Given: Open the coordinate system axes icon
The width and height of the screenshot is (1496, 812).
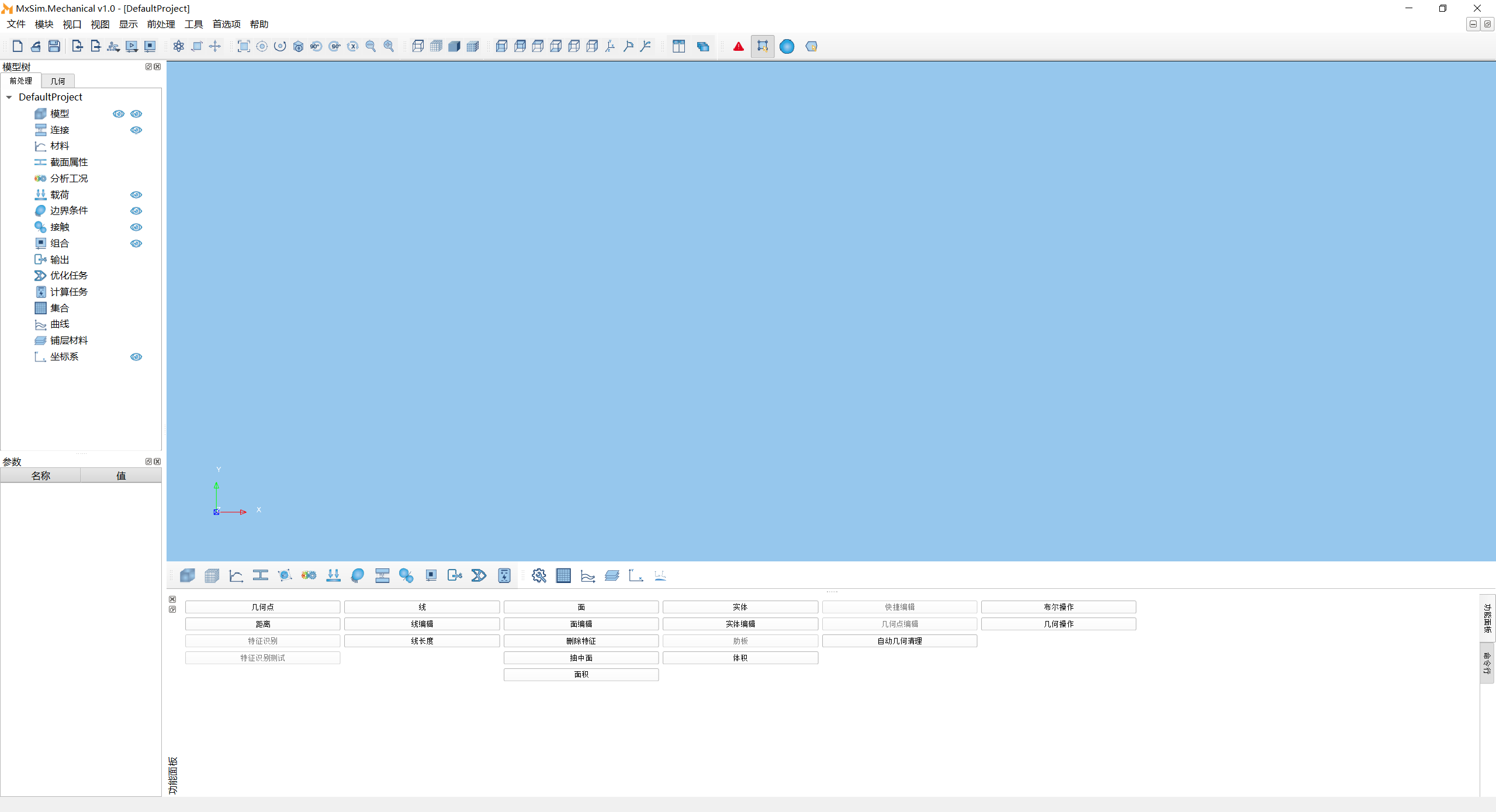Looking at the screenshot, I should click(636, 576).
